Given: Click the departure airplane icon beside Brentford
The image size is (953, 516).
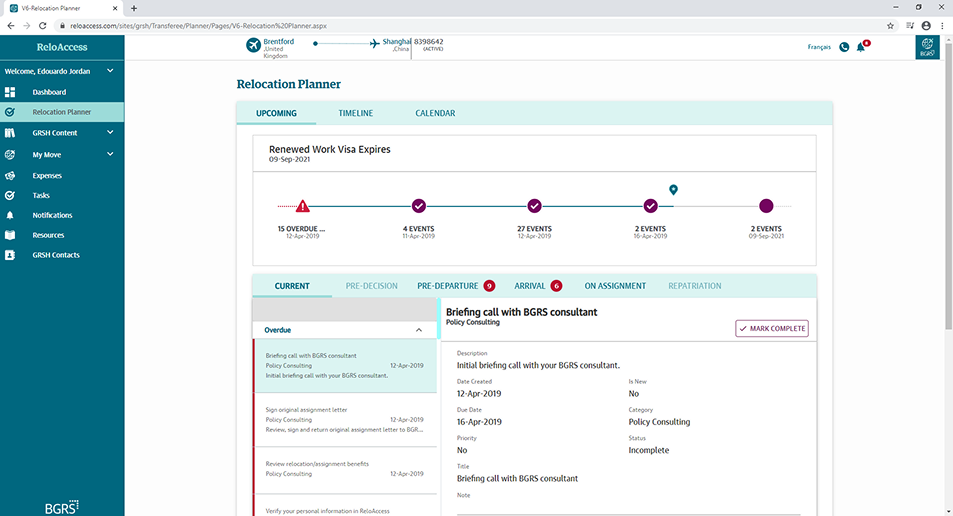Looking at the screenshot, I should (253, 45).
